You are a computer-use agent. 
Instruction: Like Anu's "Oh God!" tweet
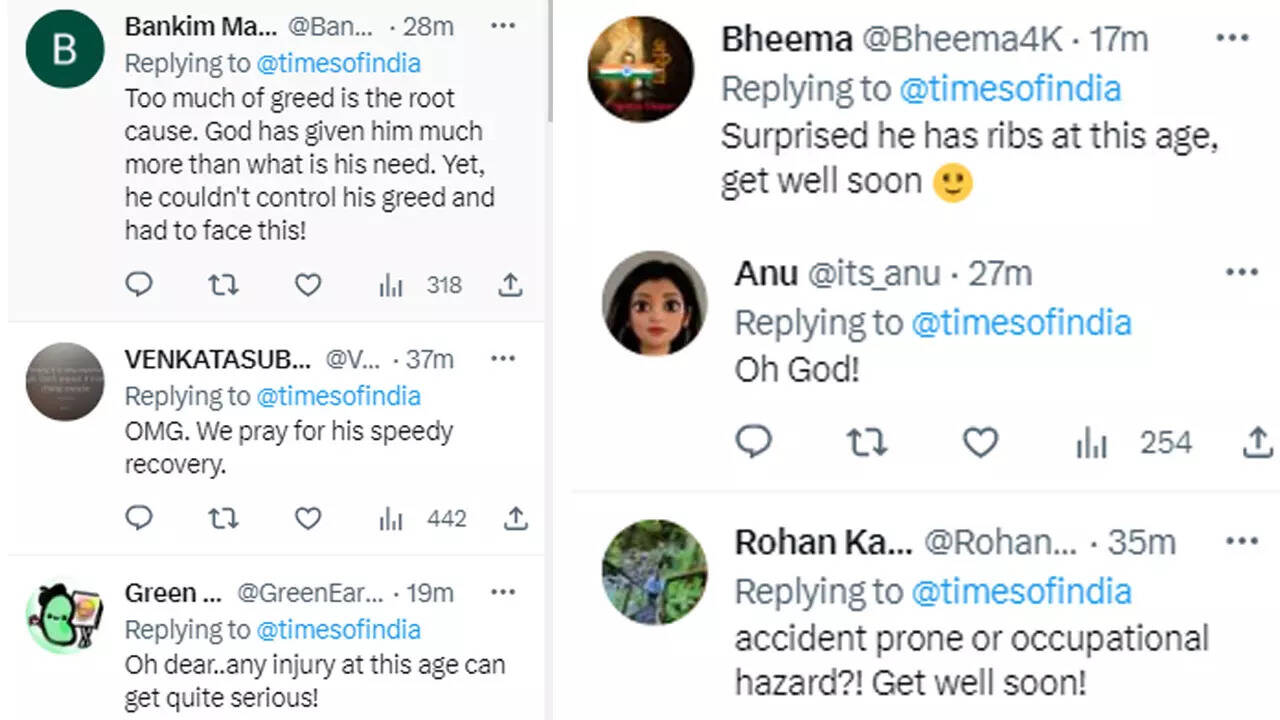click(x=980, y=442)
